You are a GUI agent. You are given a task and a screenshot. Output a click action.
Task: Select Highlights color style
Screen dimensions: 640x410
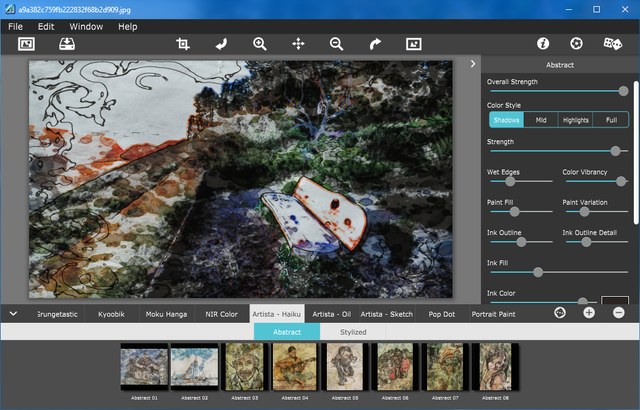click(576, 120)
